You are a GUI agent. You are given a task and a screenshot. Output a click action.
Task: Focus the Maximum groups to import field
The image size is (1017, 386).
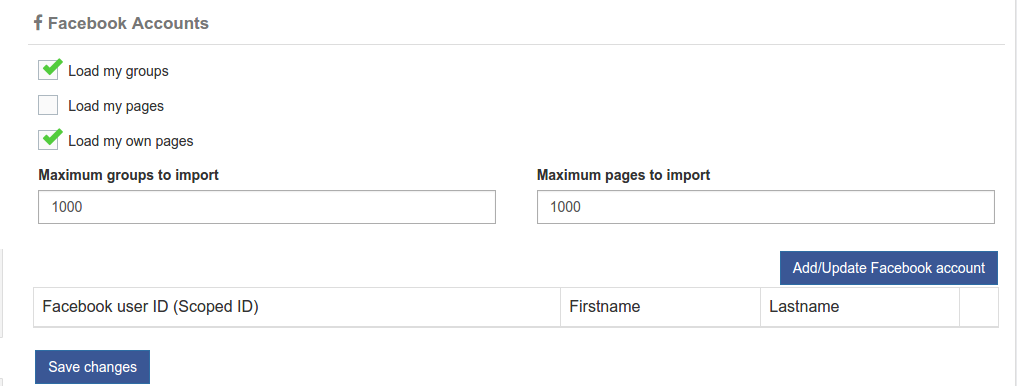[x=267, y=207]
